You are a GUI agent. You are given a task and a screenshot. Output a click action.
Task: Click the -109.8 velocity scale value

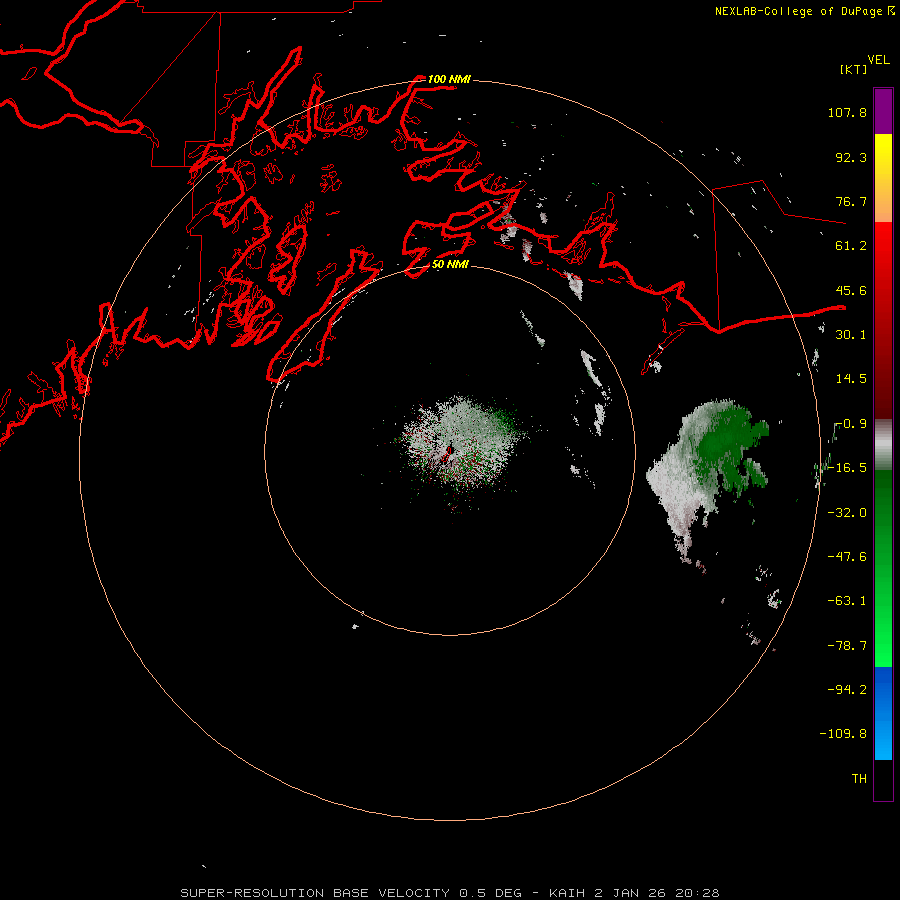843,734
